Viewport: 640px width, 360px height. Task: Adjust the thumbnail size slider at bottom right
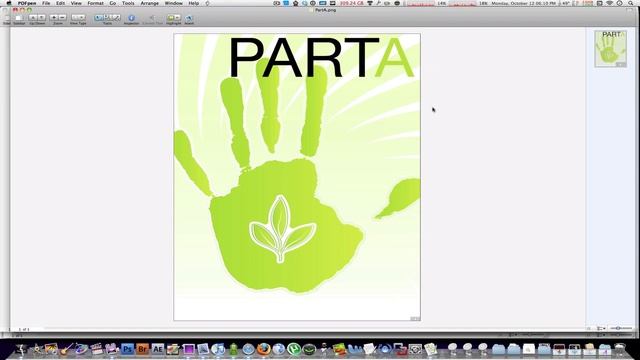click(620, 328)
